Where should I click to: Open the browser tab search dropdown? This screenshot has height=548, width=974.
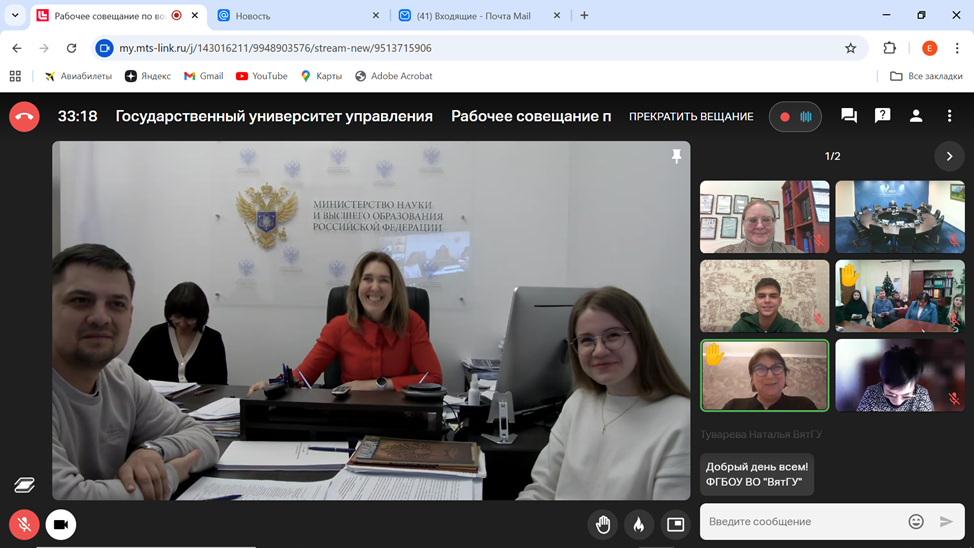coord(15,16)
